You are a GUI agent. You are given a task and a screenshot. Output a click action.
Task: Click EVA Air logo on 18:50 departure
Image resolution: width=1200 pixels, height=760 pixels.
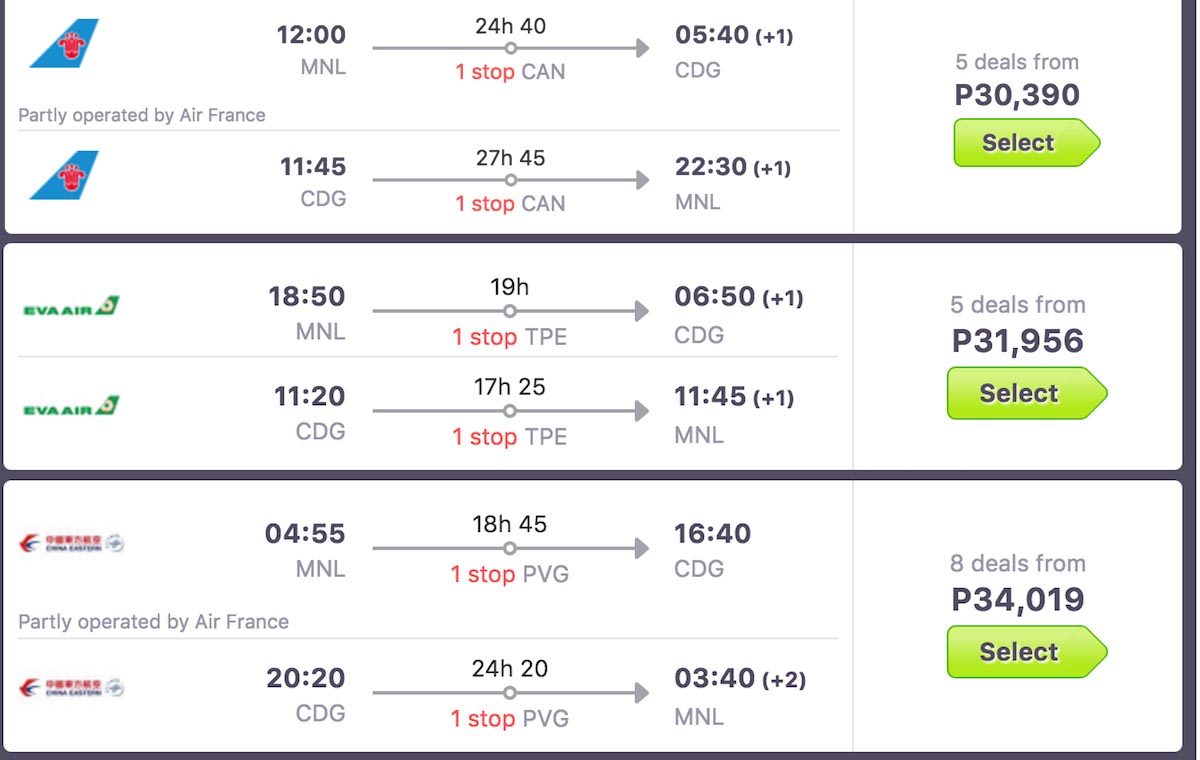click(71, 306)
